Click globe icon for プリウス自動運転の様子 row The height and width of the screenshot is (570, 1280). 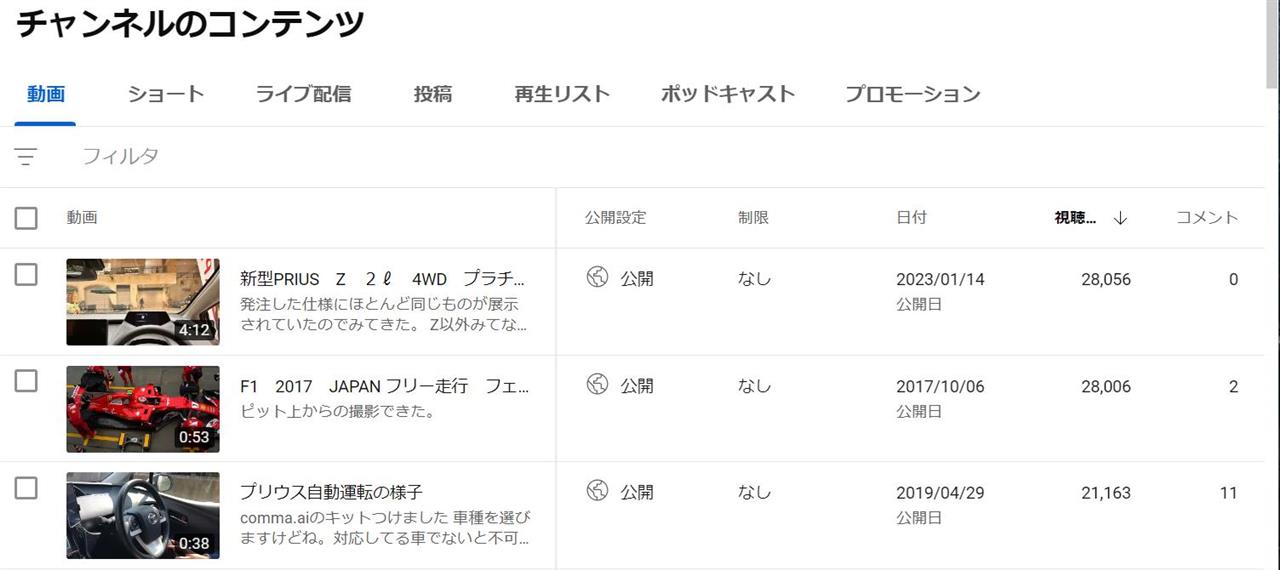[597, 490]
